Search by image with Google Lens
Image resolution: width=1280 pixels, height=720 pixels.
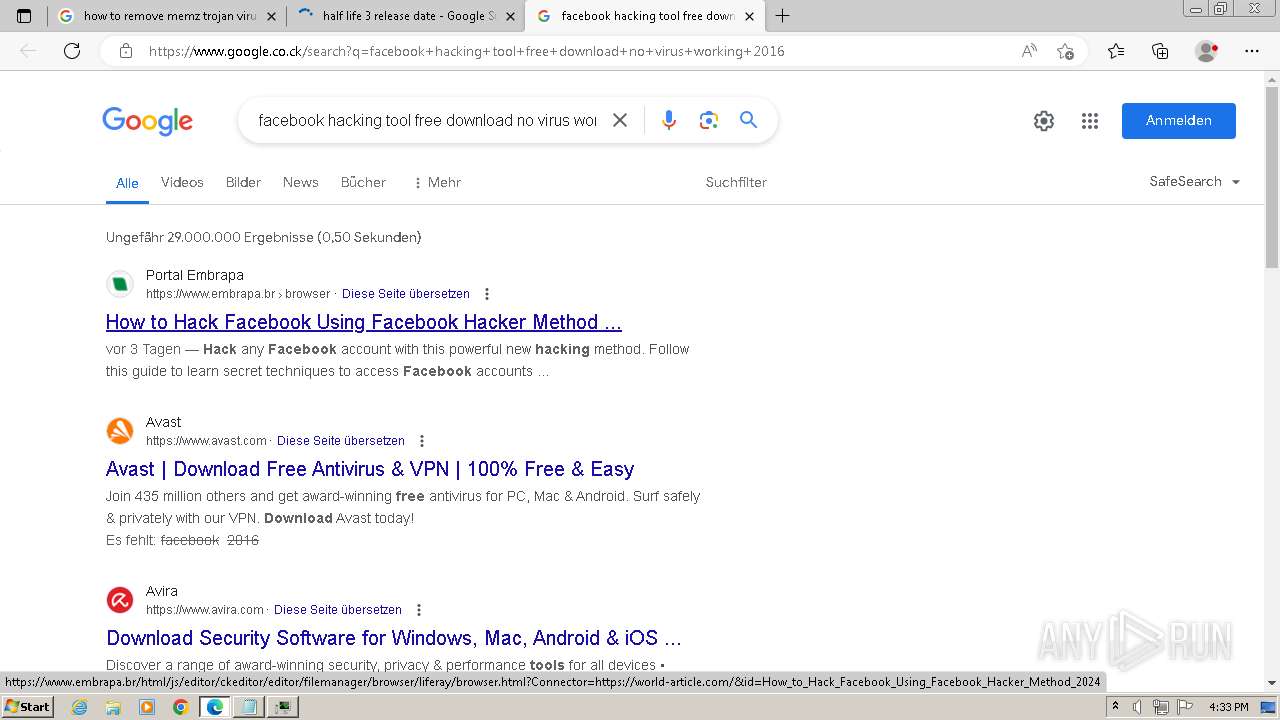709,120
